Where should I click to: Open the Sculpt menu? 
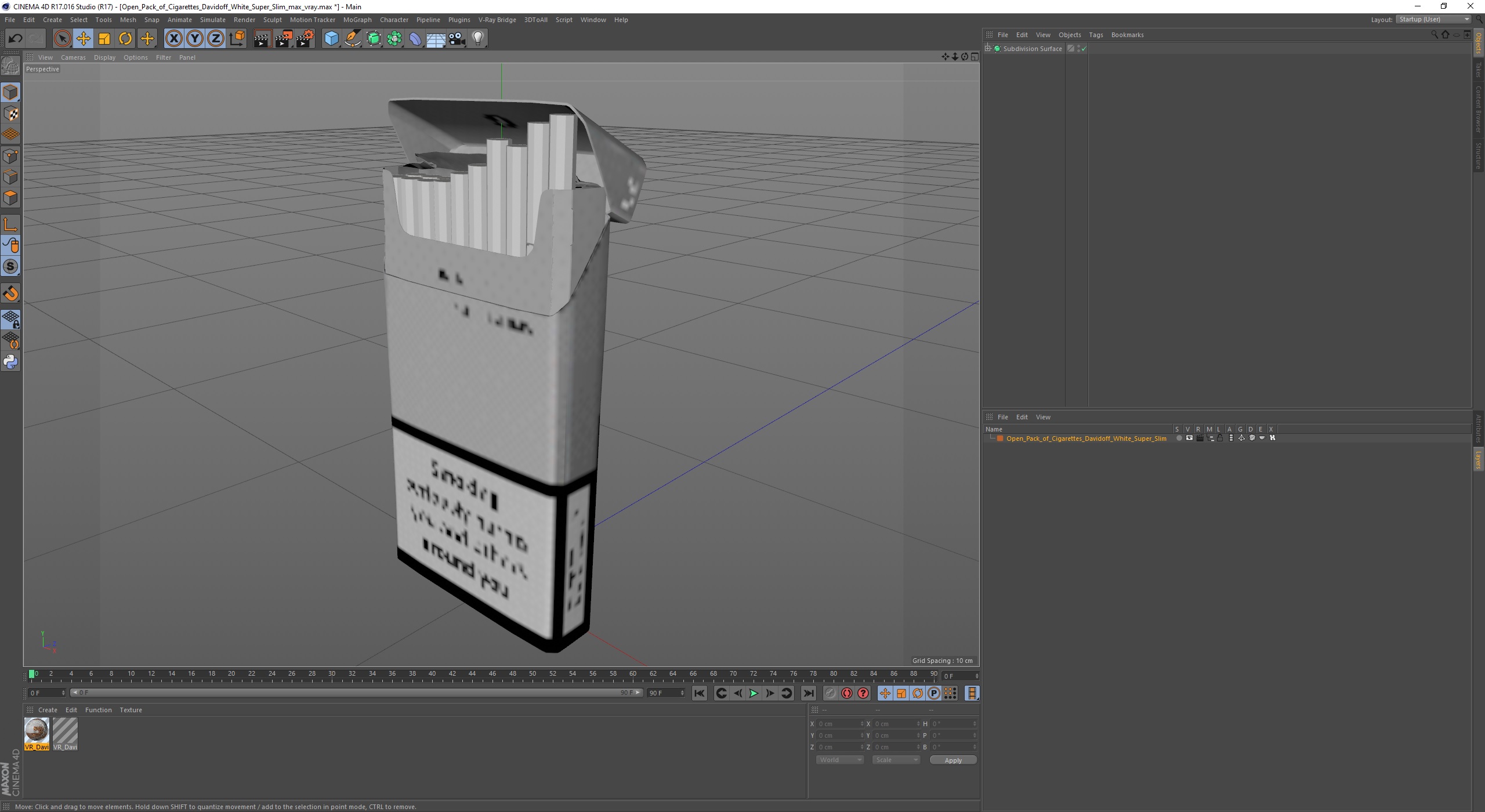pos(272,20)
